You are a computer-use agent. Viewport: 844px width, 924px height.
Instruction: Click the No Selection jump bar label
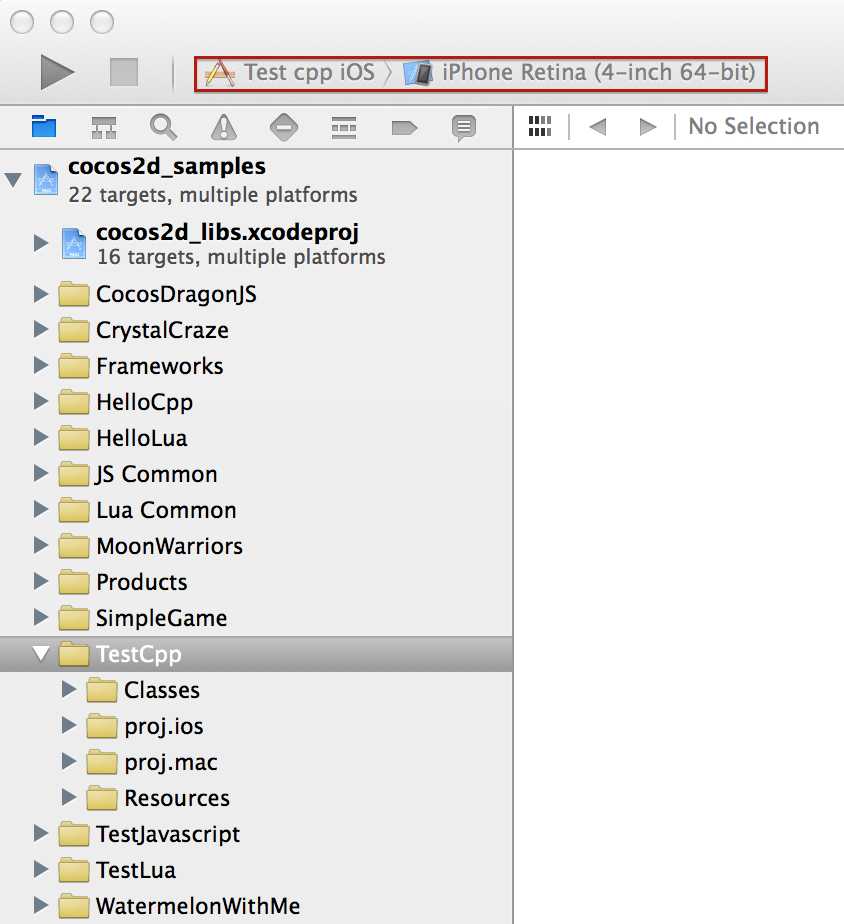(x=754, y=126)
